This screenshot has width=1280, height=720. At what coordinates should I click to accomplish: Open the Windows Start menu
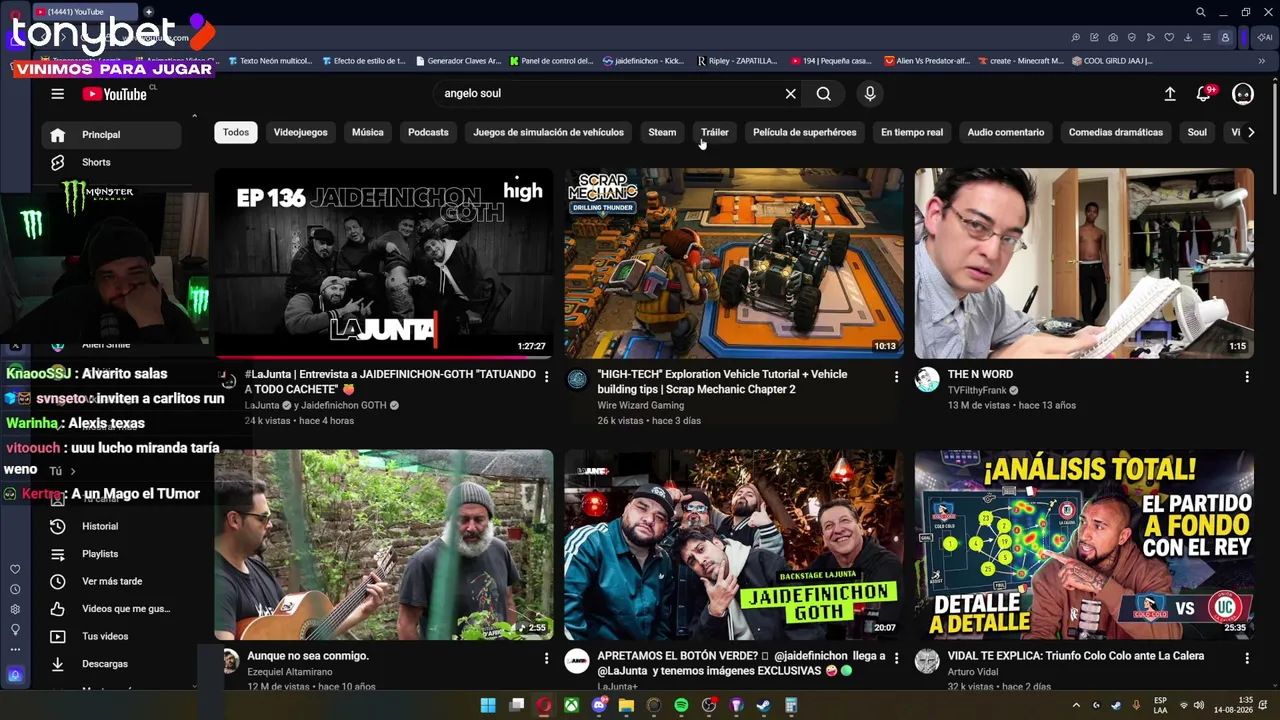click(488, 706)
